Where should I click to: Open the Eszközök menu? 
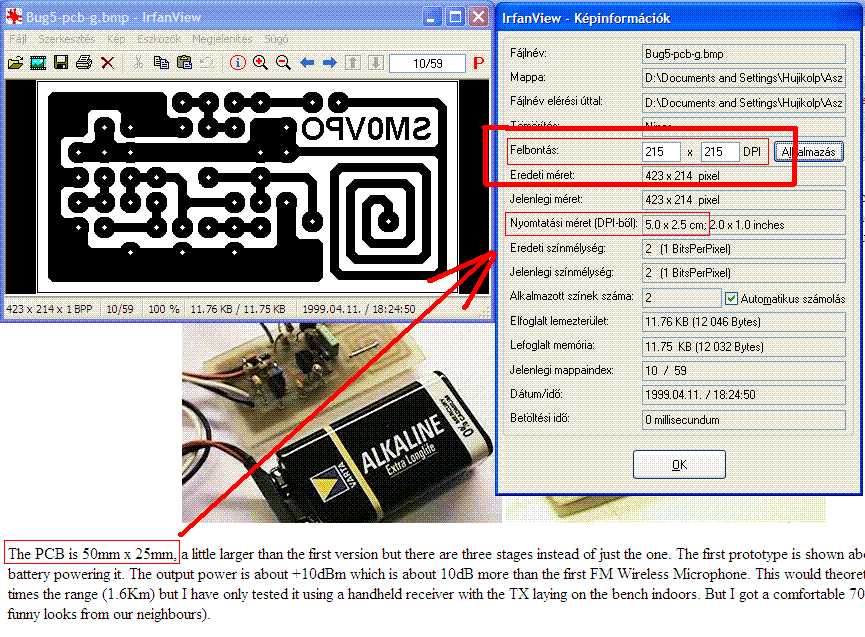[159, 39]
